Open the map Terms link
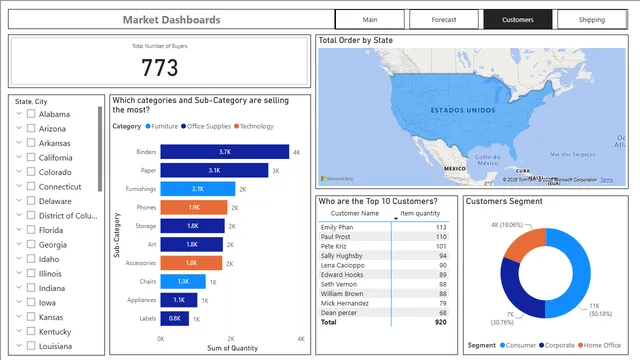This screenshot has width=640, height=360. point(606,180)
